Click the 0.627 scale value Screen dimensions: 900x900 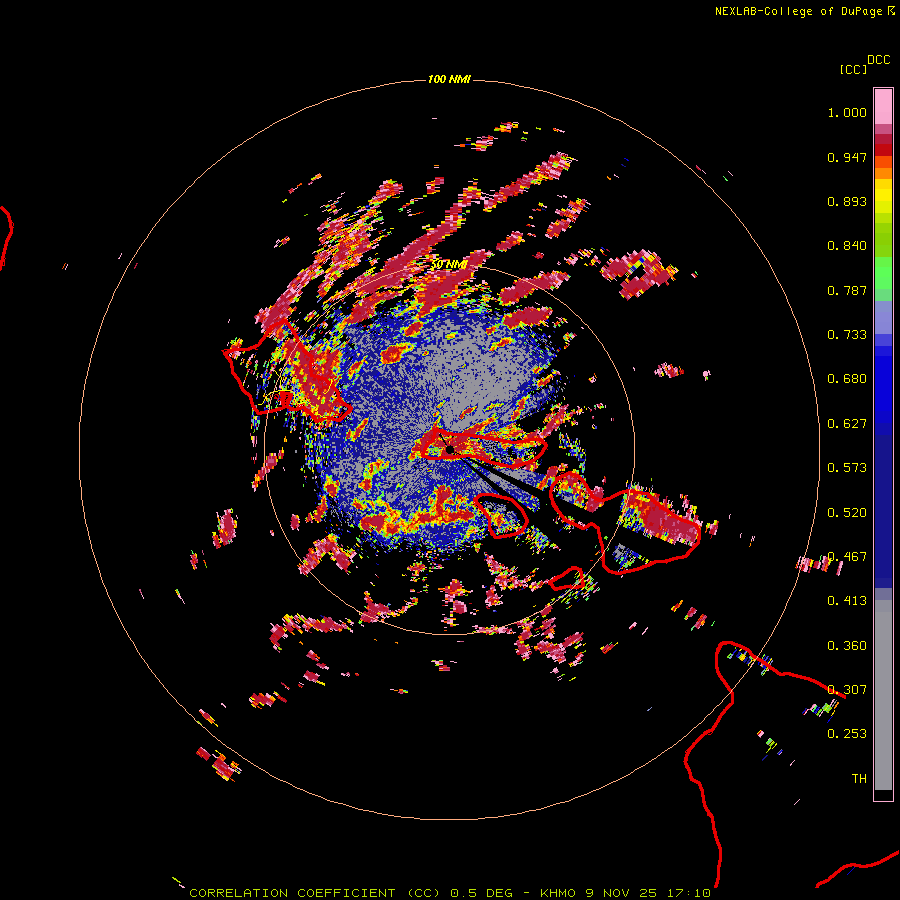pos(847,424)
